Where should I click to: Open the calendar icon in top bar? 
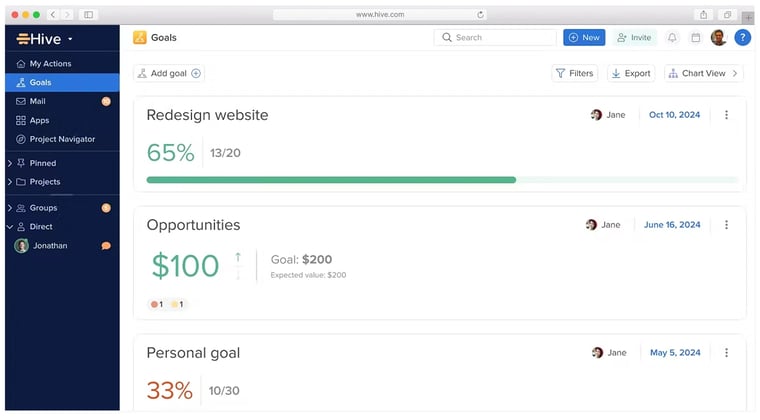[x=696, y=38]
